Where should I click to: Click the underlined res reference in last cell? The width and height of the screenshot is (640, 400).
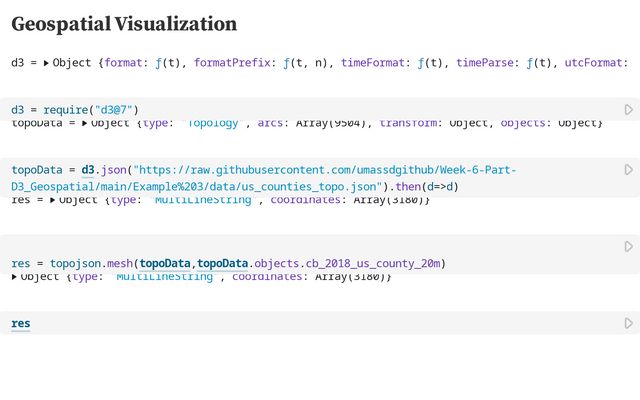click(x=21, y=323)
